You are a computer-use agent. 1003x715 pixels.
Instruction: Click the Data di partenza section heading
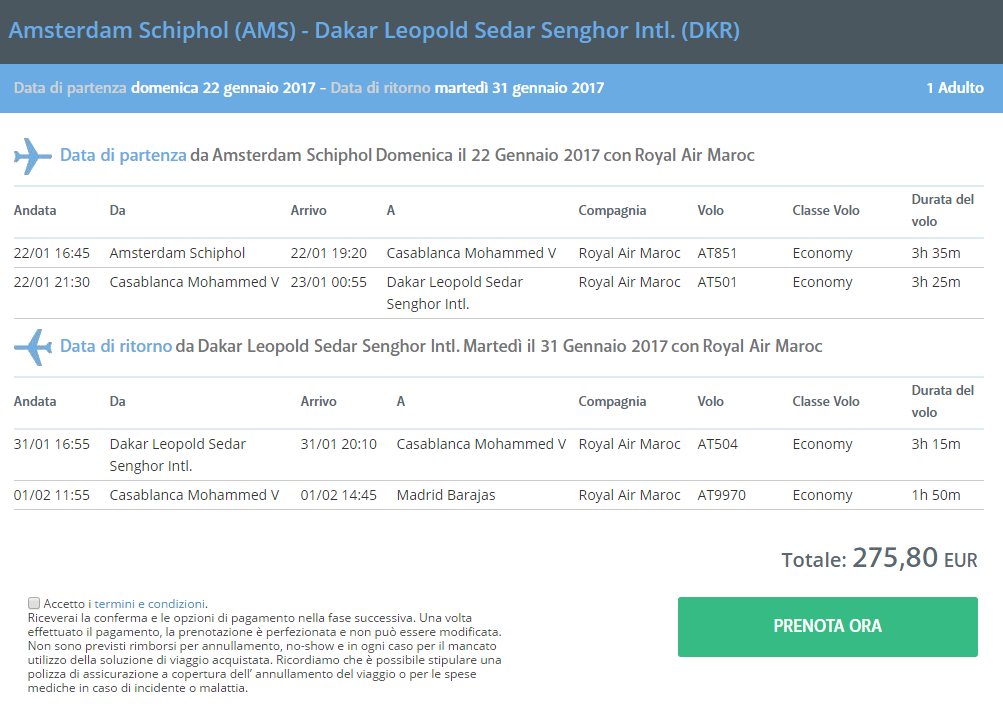407,155
